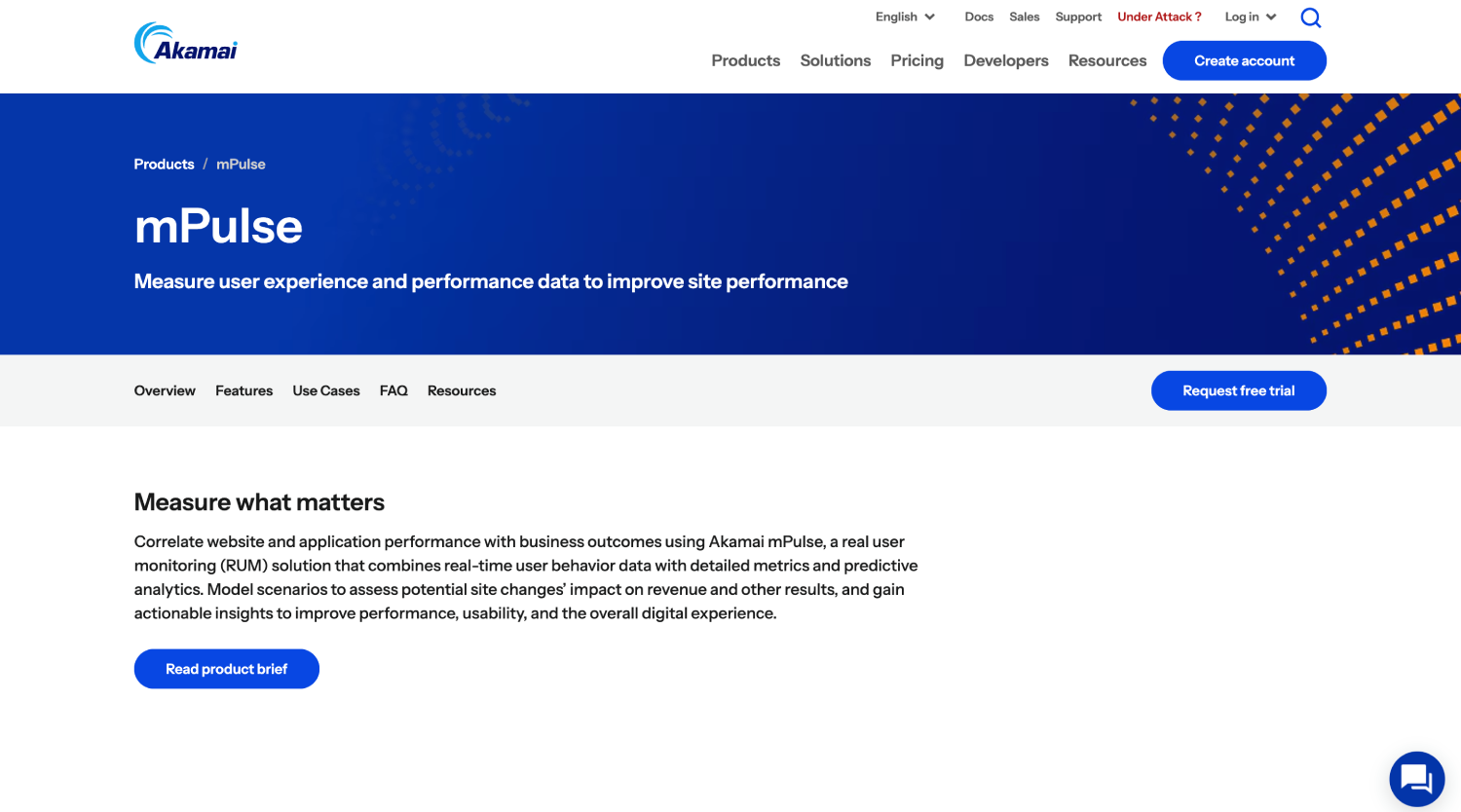1461x812 pixels.
Task: Open the Resources menu in main navigation
Action: pyautogui.click(x=1107, y=60)
